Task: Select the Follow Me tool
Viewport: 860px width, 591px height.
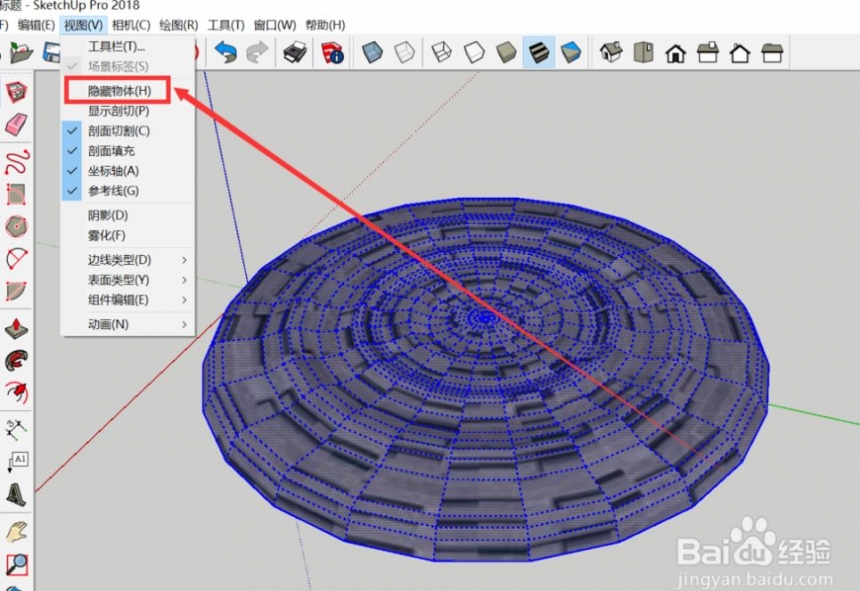Action: click(x=16, y=360)
